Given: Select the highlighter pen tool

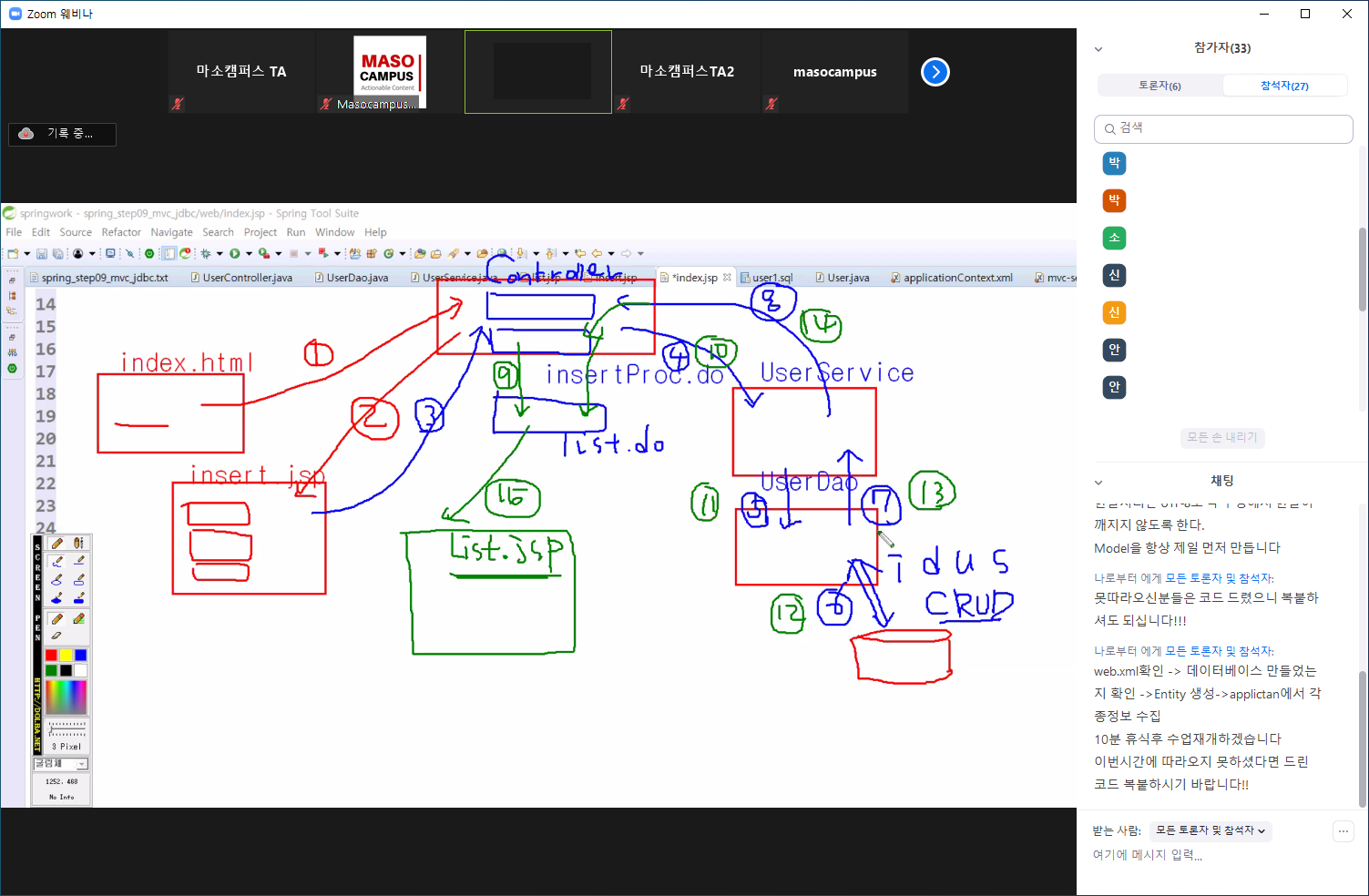Looking at the screenshot, I should click(x=79, y=619).
